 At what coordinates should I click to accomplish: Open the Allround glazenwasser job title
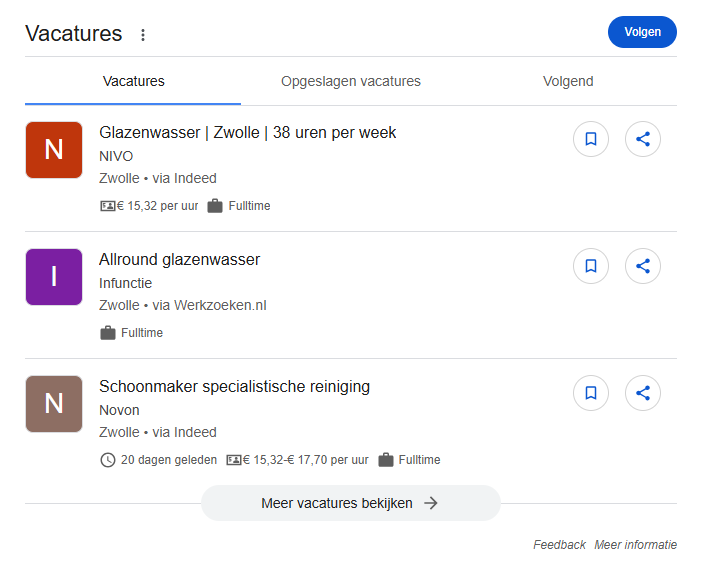[180, 260]
